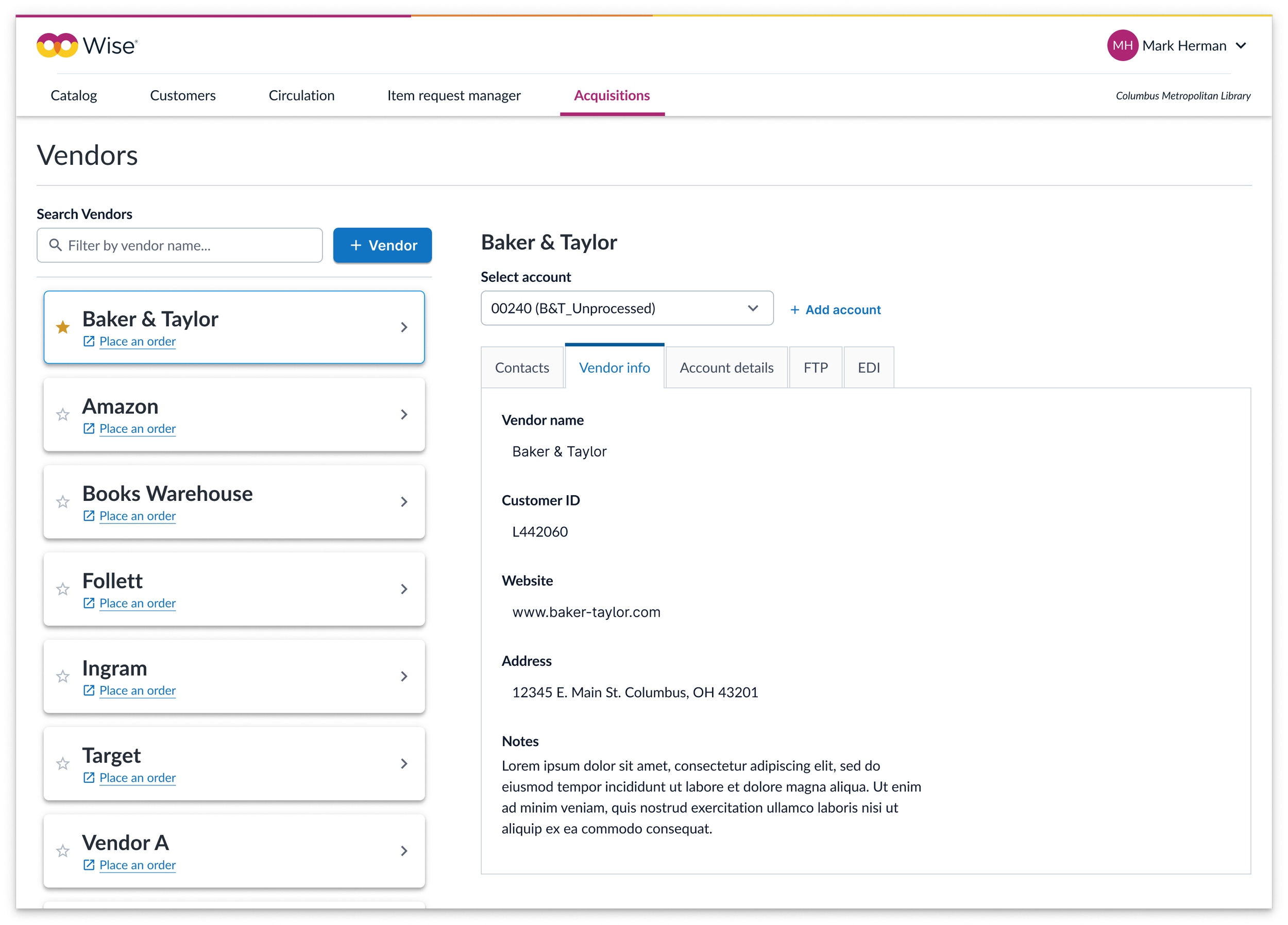Image resolution: width=1288 pixels, height=925 pixels.
Task: Open the EDI tab
Action: [x=869, y=367]
